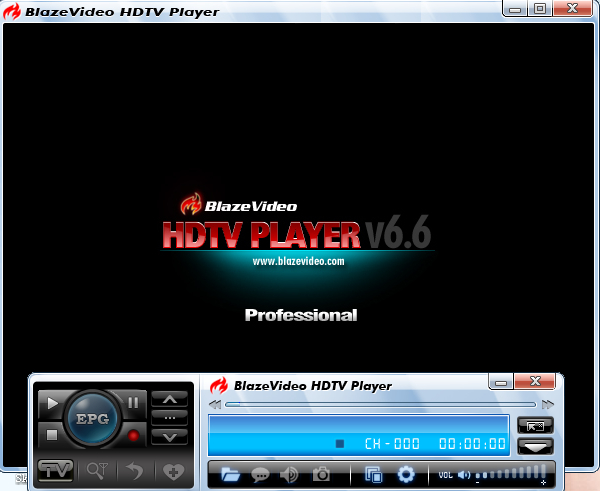This screenshot has width=600, height=491.
Task: Open the EPG program guide
Action: (x=93, y=419)
